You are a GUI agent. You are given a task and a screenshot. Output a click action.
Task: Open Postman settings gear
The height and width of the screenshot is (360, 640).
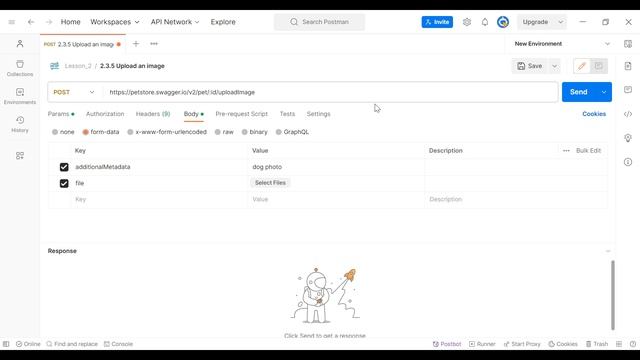(467, 22)
